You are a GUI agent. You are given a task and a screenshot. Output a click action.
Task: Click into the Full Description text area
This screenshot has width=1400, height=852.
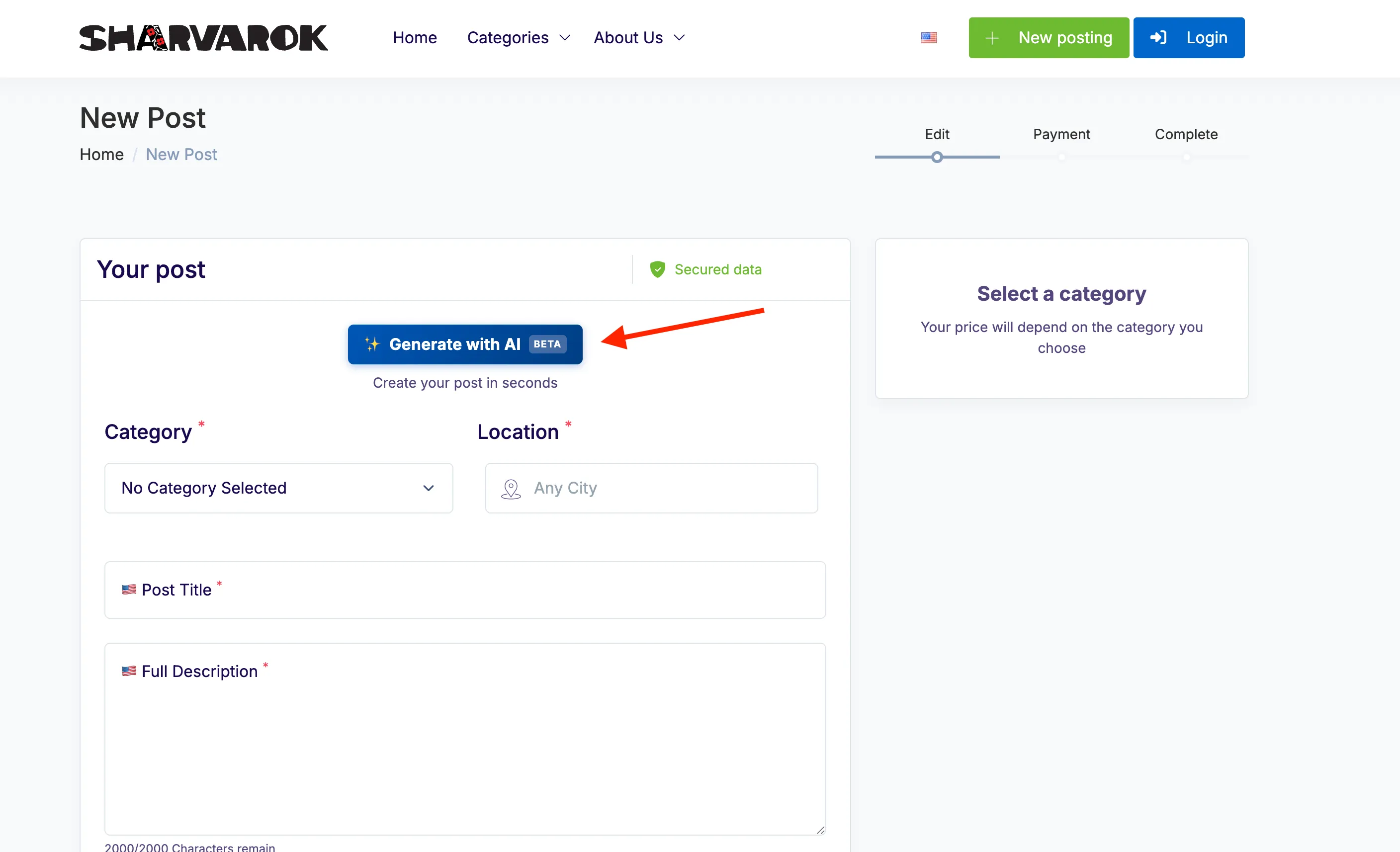(x=465, y=750)
